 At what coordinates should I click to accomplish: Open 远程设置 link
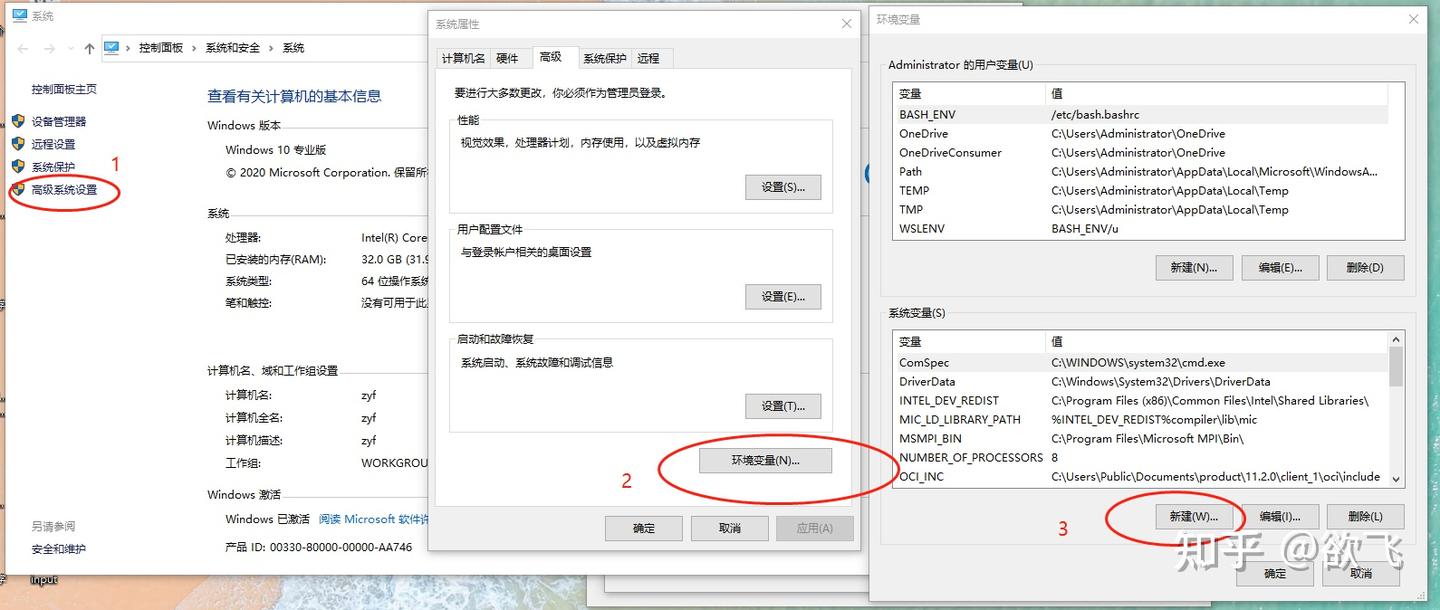(53, 144)
